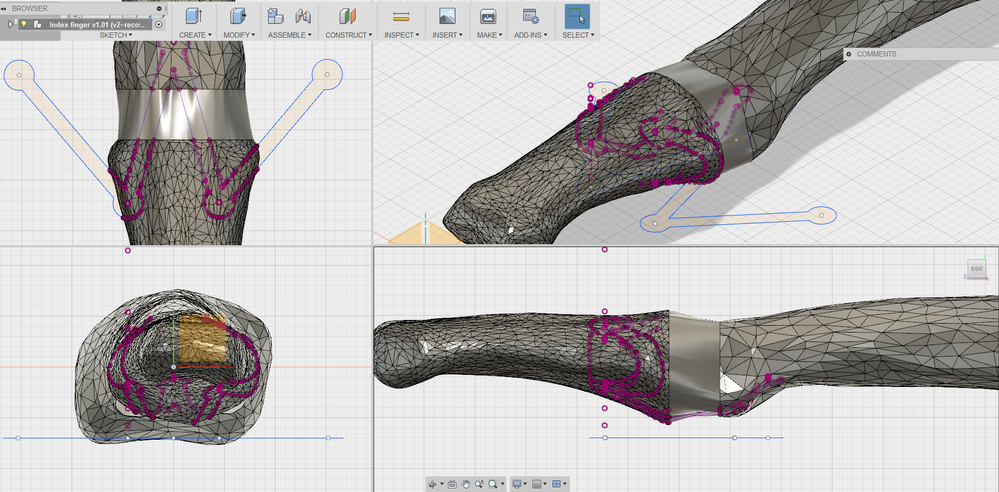Collapse the Browser panel with double arrows
999x492 pixels.
click(x=4, y=8)
